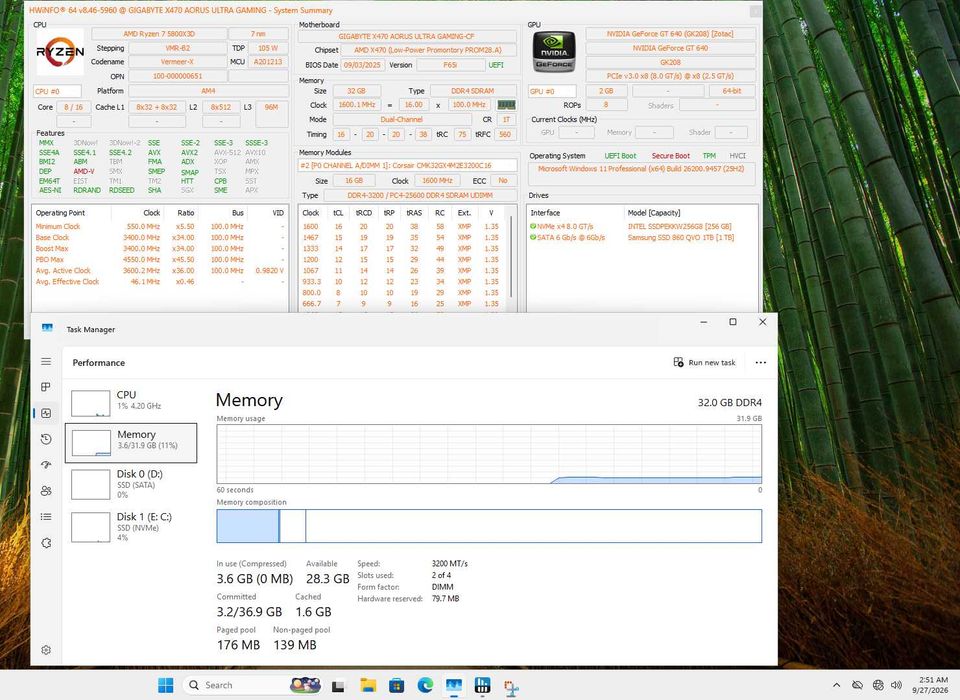Viewport: 960px width, 700px height.
Task: Open Task Manager settings gear
Action: tap(46, 650)
